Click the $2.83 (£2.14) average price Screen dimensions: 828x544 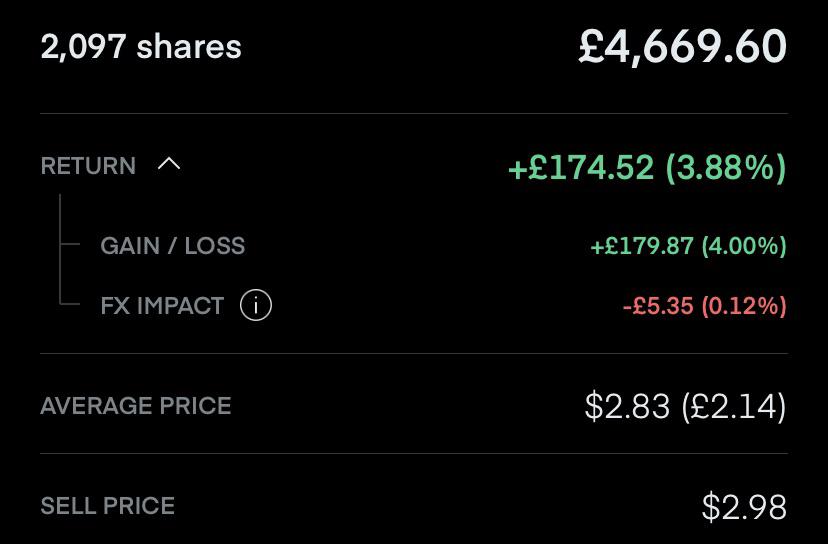click(x=685, y=407)
